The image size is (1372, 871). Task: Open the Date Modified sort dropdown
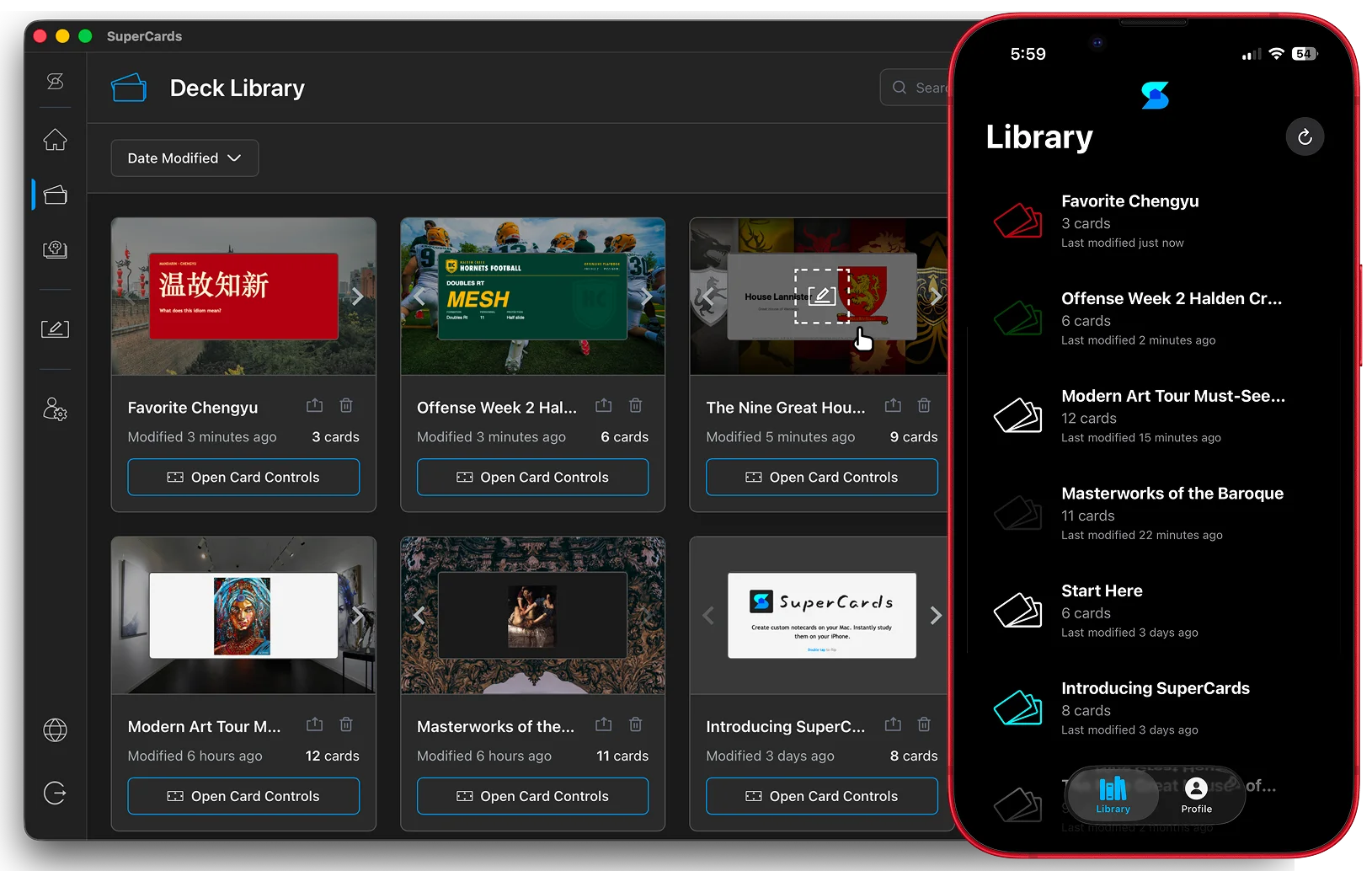[x=184, y=158]
